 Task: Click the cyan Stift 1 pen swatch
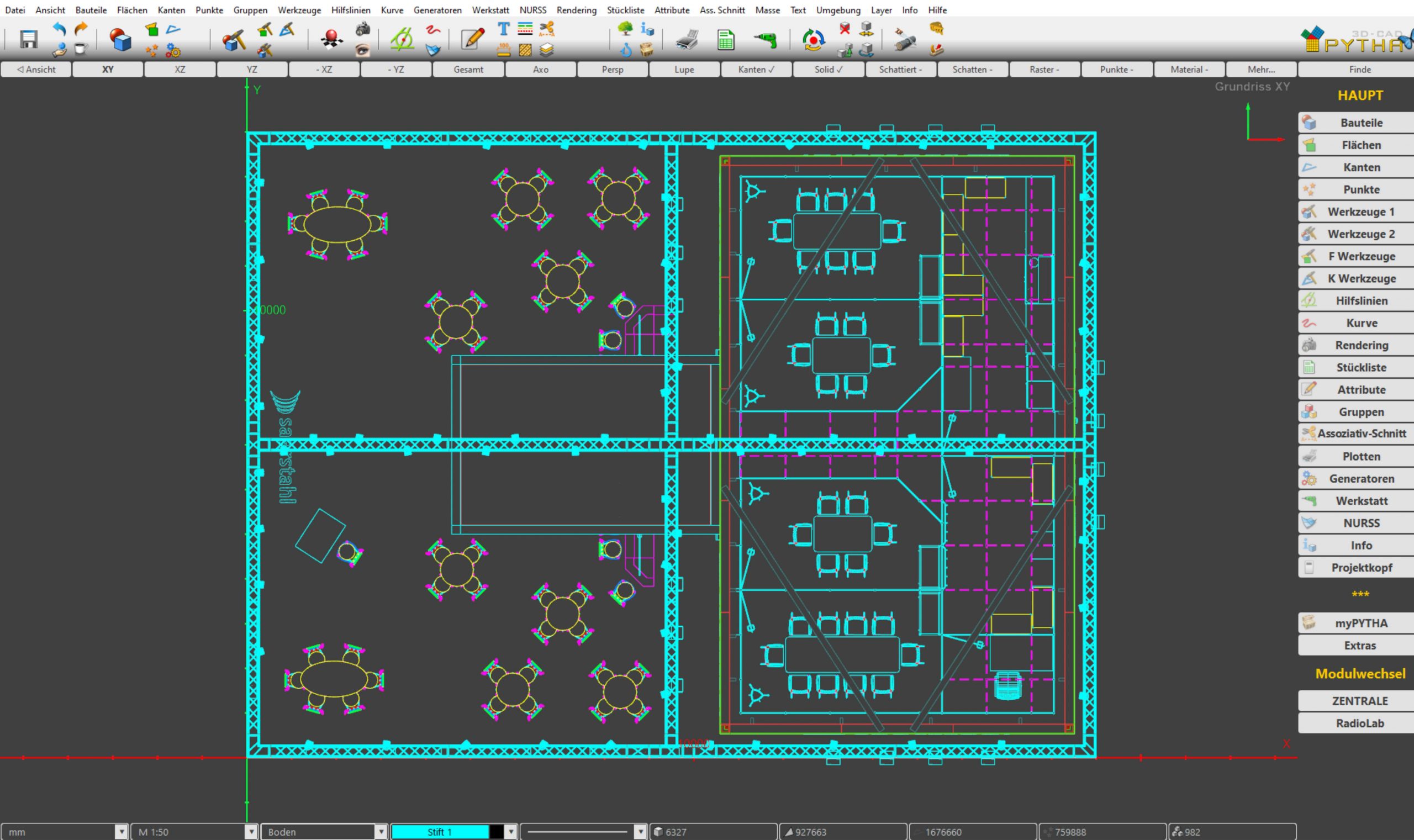[439, 832]
